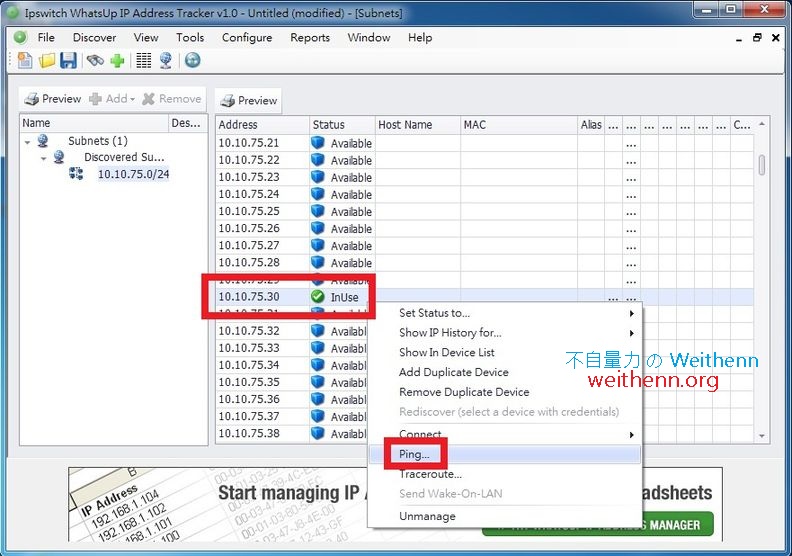Click blue shield icon for 10.10.75.21
This screenshot has width=792, height=556.
(x=317, y=143)
